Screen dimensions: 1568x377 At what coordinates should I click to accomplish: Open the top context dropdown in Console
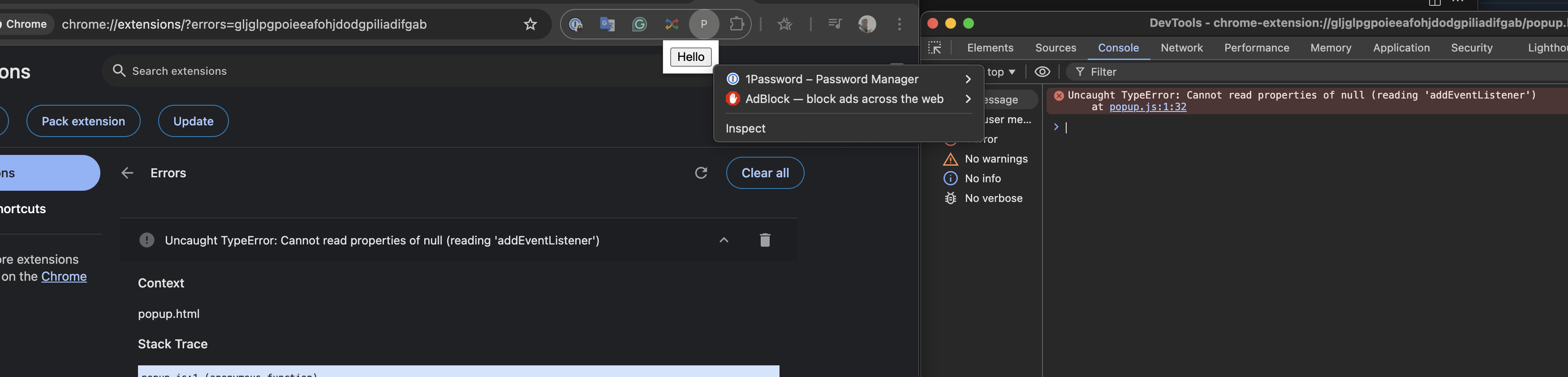pos(1001,72)
